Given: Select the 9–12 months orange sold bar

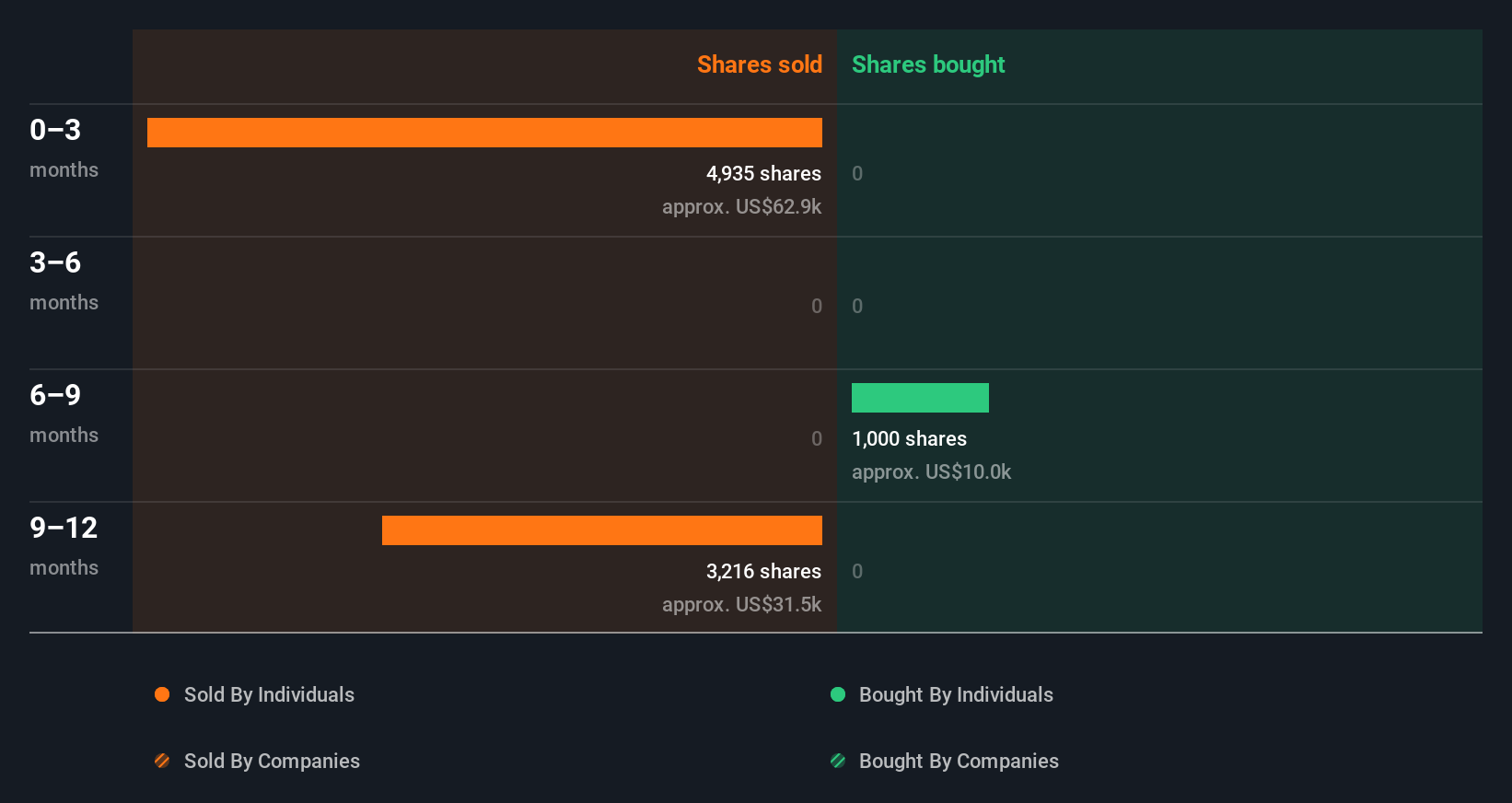Looking at the screenshot, I should (x=602, y=530).
